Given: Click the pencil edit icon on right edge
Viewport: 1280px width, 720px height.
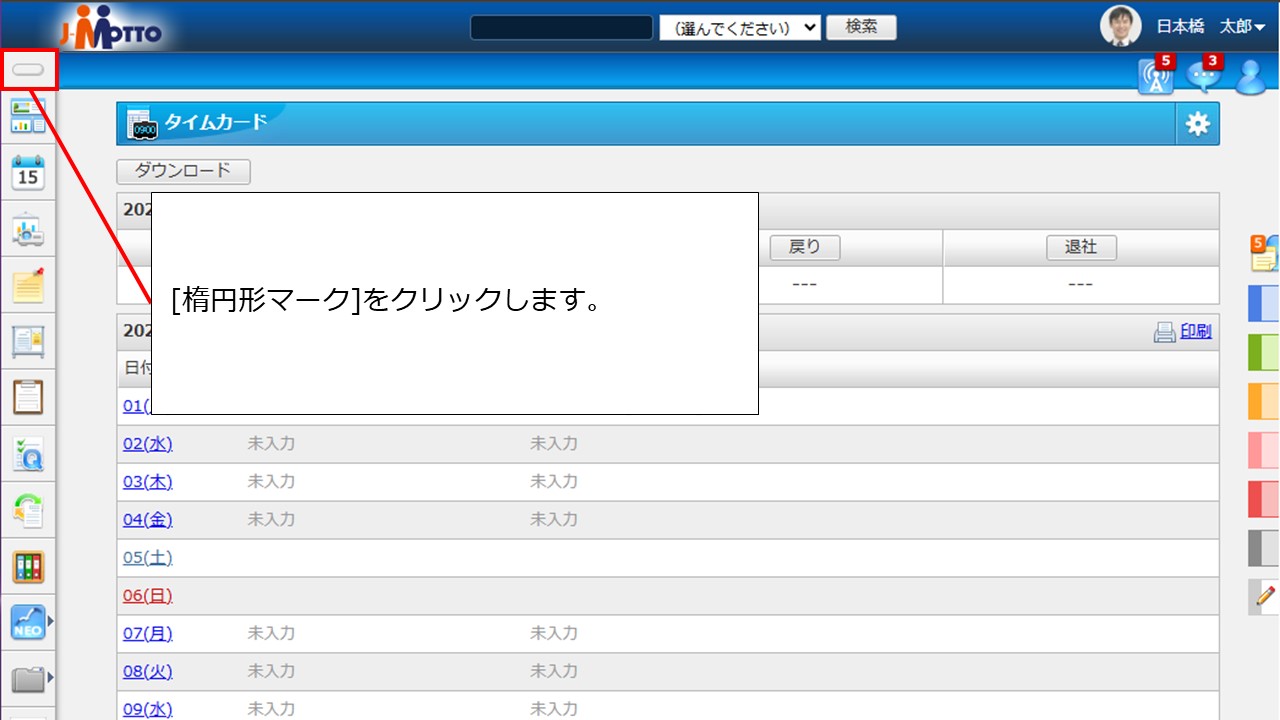Looking at the screenshot, I should 1265,597.
